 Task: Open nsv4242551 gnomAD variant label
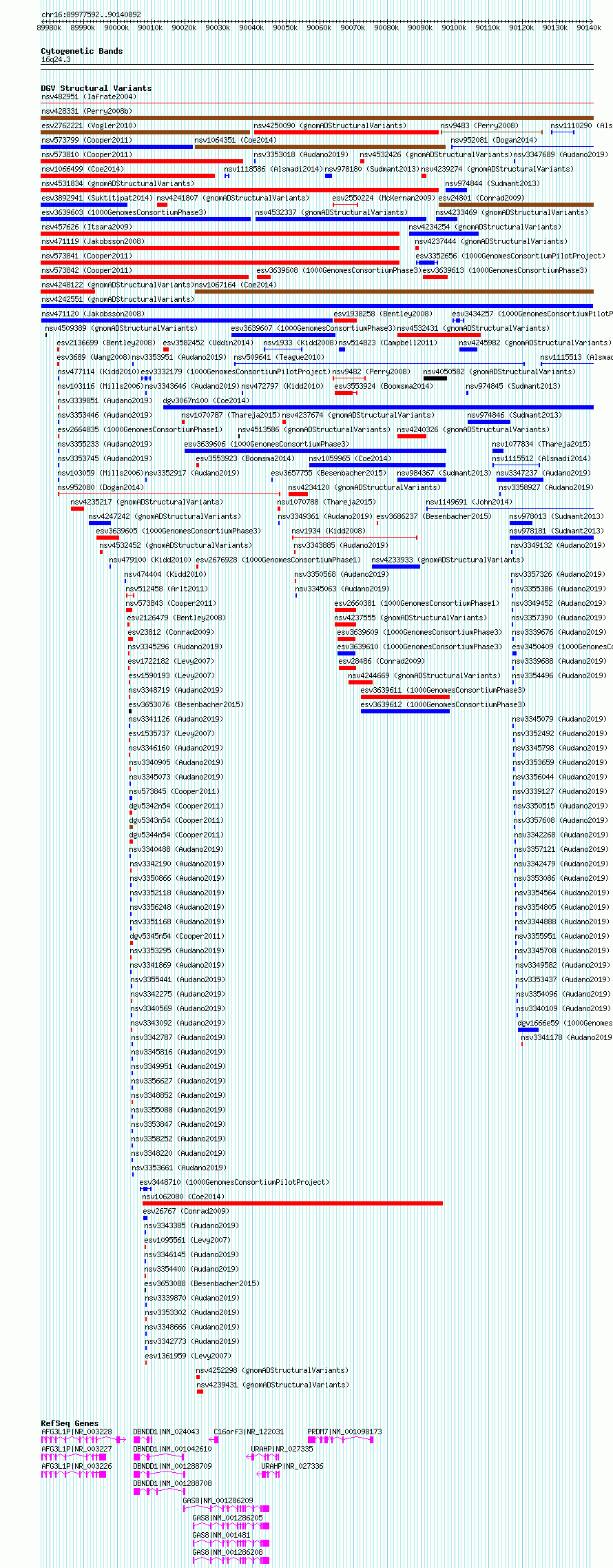pyautogui.click(x=118, y=299)
